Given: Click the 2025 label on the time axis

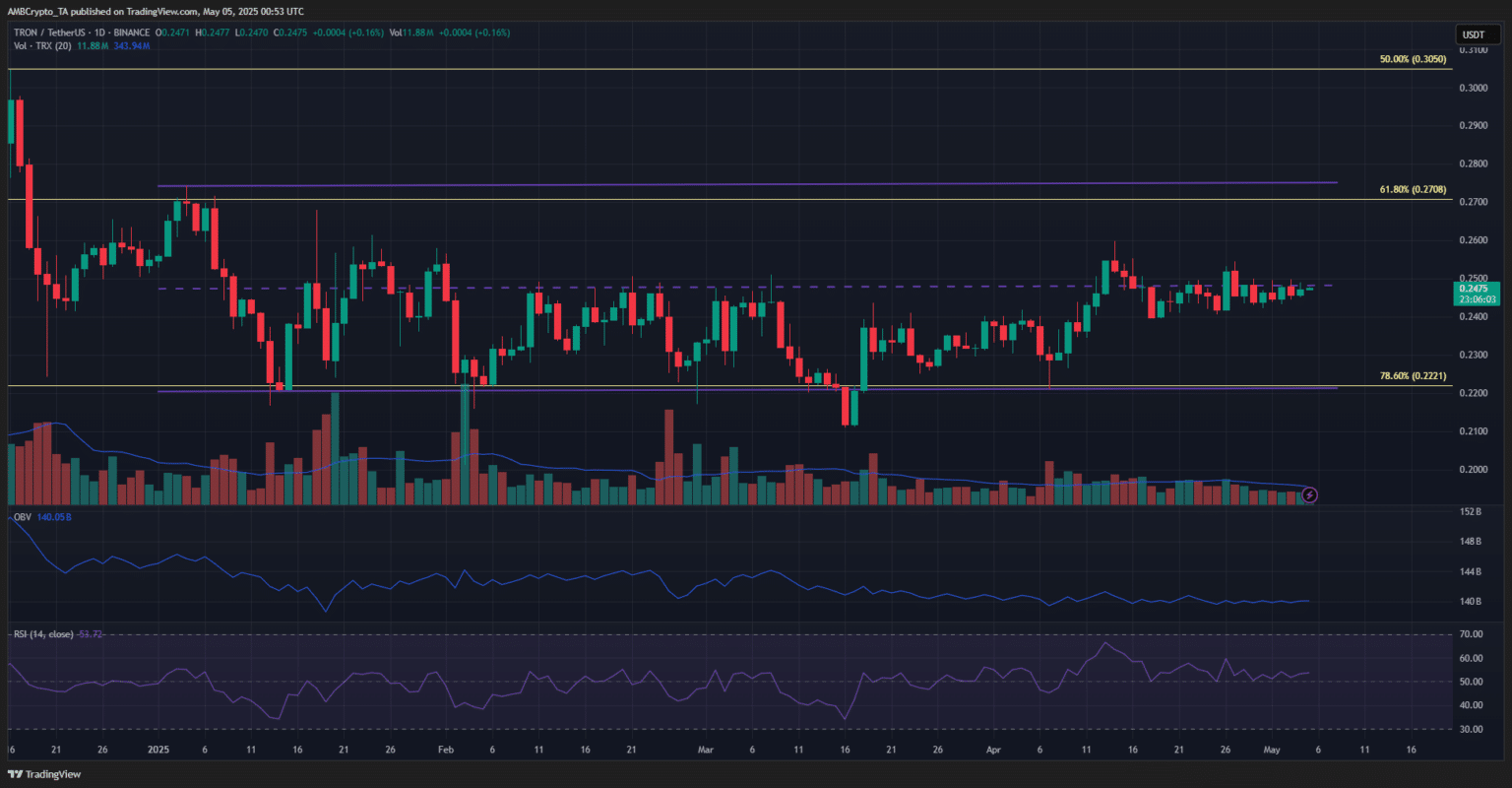Looking at the screenshot, I should (158, 750).
